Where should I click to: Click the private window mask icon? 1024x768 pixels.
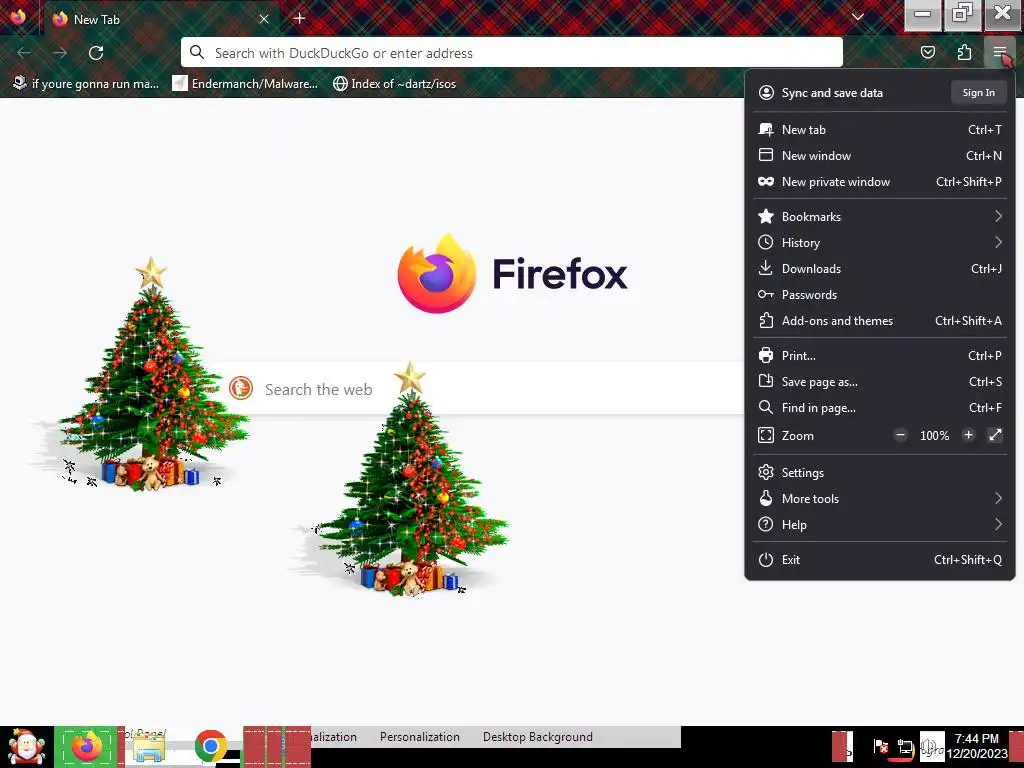tap(766, 182)
